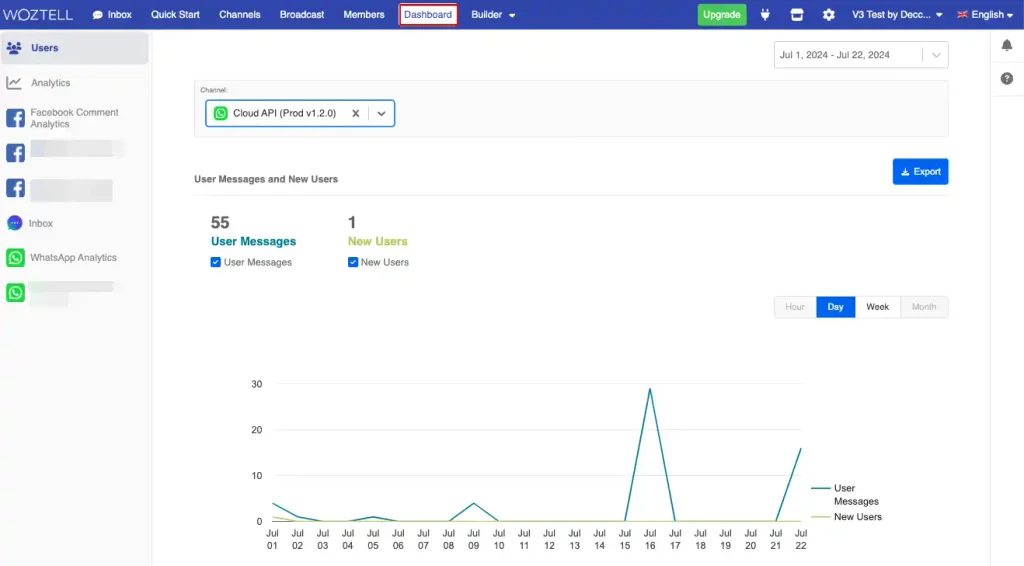1024x566 pixels.
Task: Click the New Users legend entry
Action: pos(846,516)
